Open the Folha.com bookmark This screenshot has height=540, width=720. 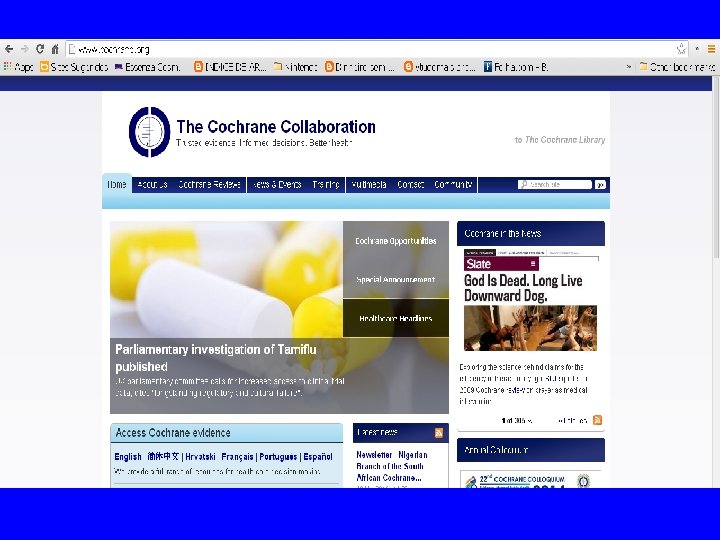(516, 67)
